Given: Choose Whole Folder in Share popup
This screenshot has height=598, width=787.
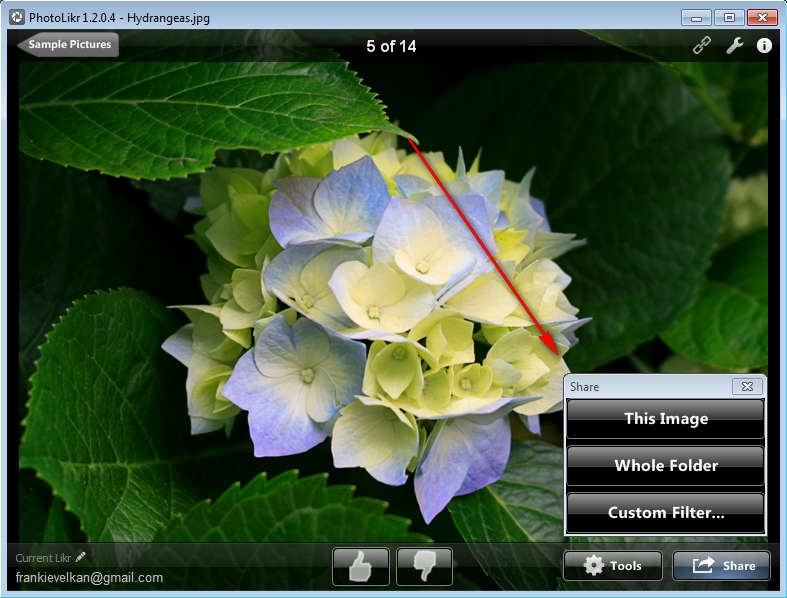Looking at the screenshot, I should (x=666, y=465).
